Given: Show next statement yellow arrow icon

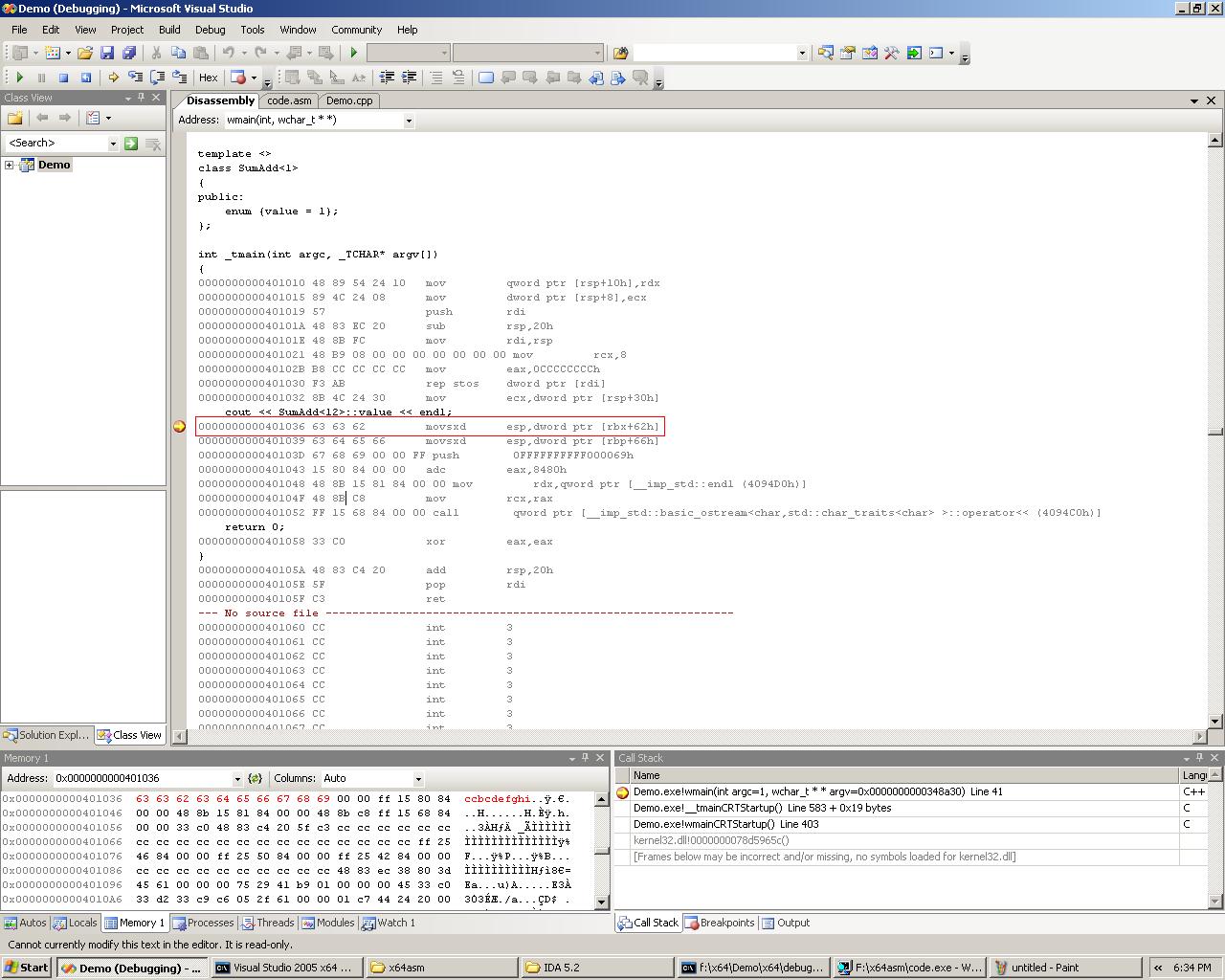Looking at the screenshot, I should pos(113,78).
